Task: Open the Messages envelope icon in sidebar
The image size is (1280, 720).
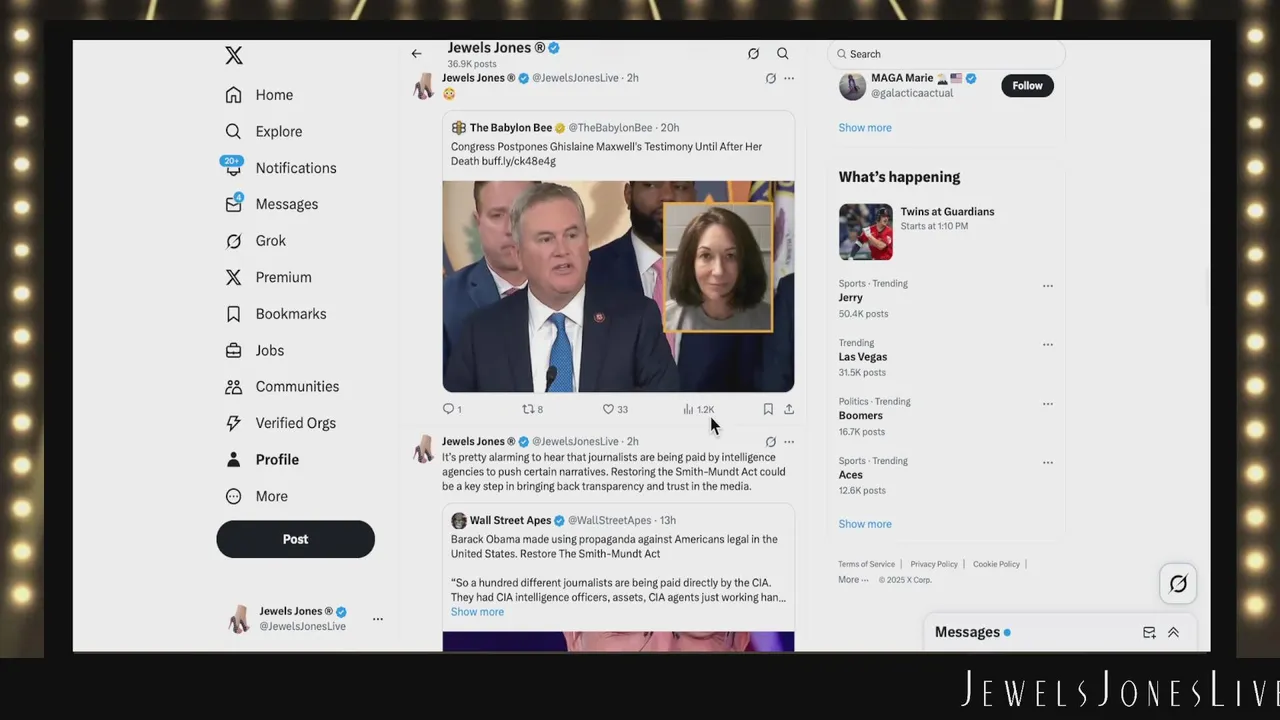Action: [x=233, y=204]
